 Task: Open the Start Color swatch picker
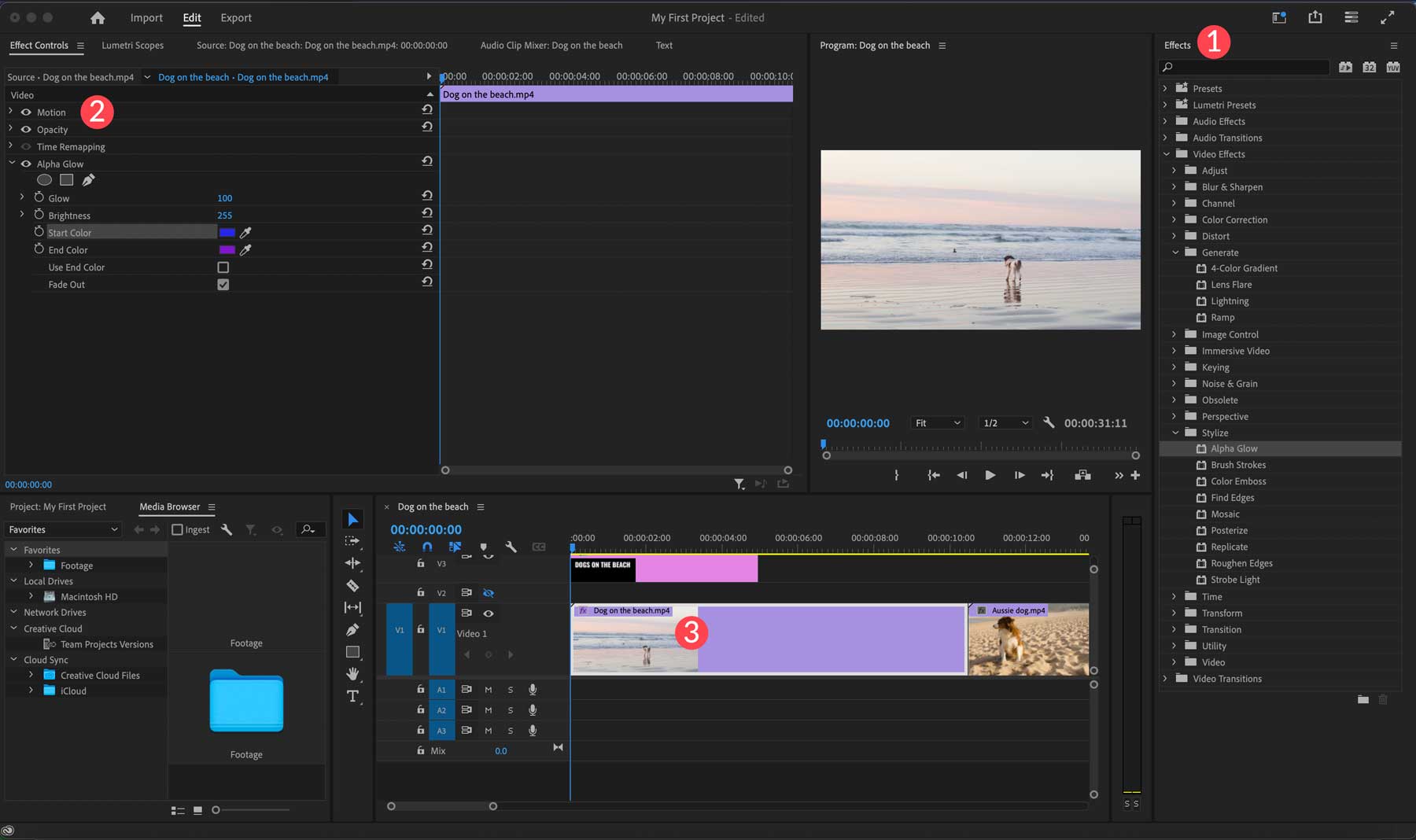click(x=228, y=232)
